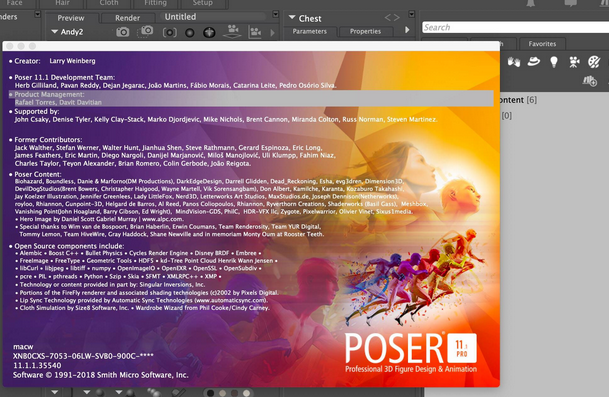Click the Area Render dashed-camera icon

click(x=146, y=31)
